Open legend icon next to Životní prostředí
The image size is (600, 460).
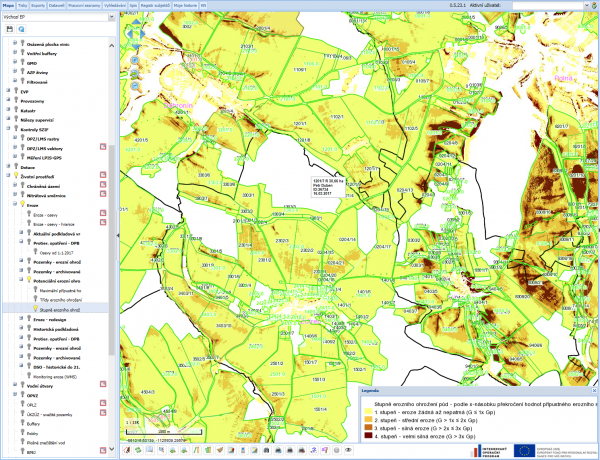coord(103,176)
